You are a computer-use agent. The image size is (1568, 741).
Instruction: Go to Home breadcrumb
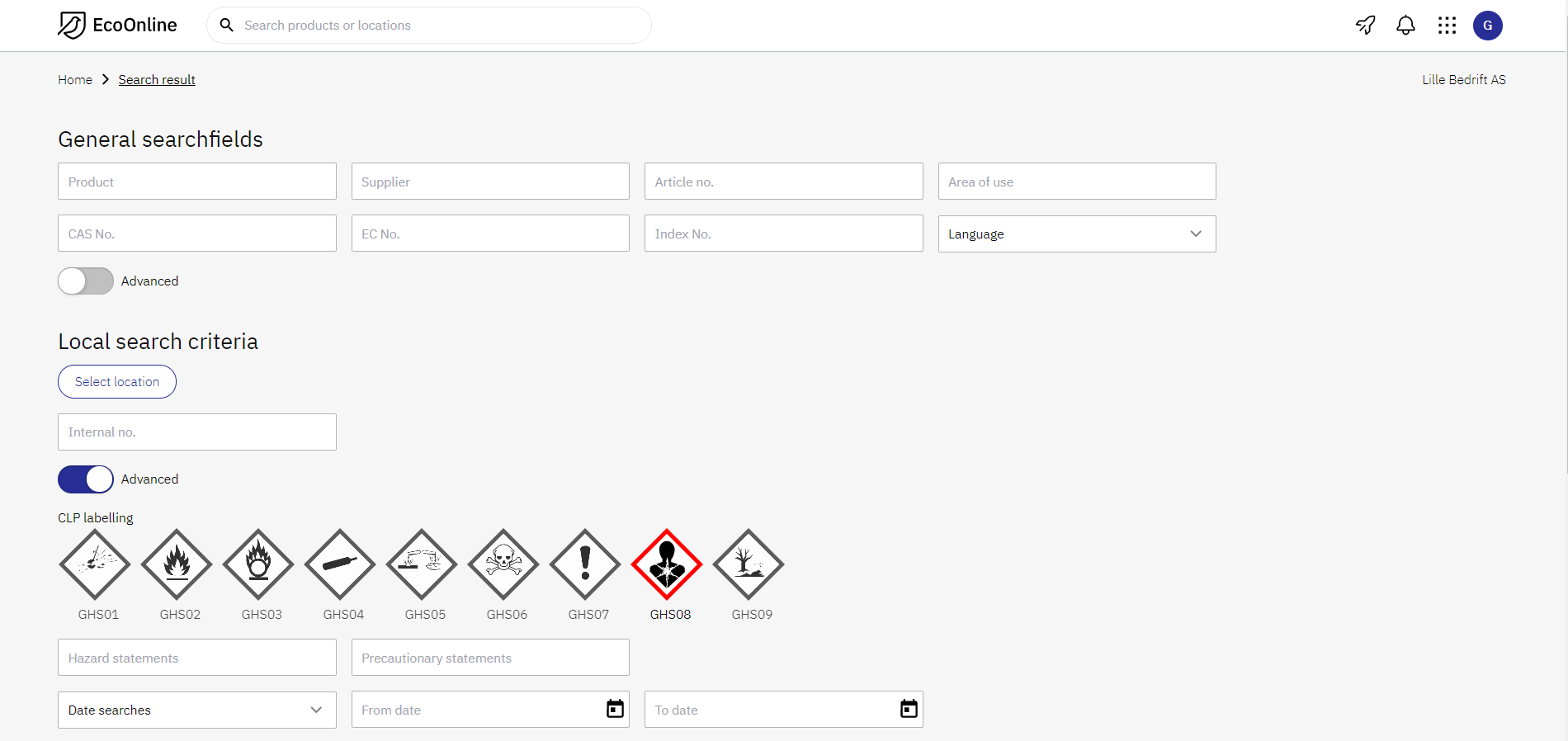click(x=75, y=80)
